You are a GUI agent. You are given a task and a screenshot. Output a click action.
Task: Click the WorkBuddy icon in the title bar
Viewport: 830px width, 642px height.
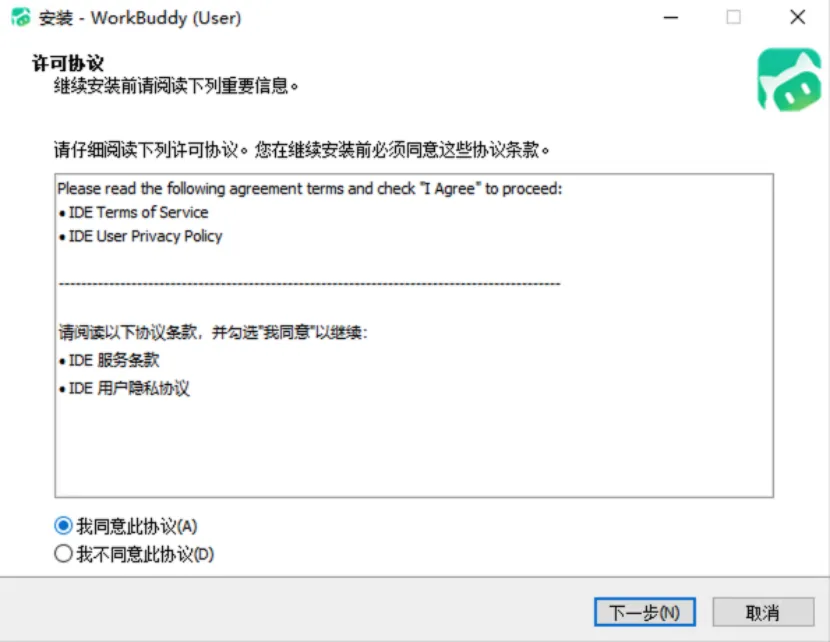[21, 17]
